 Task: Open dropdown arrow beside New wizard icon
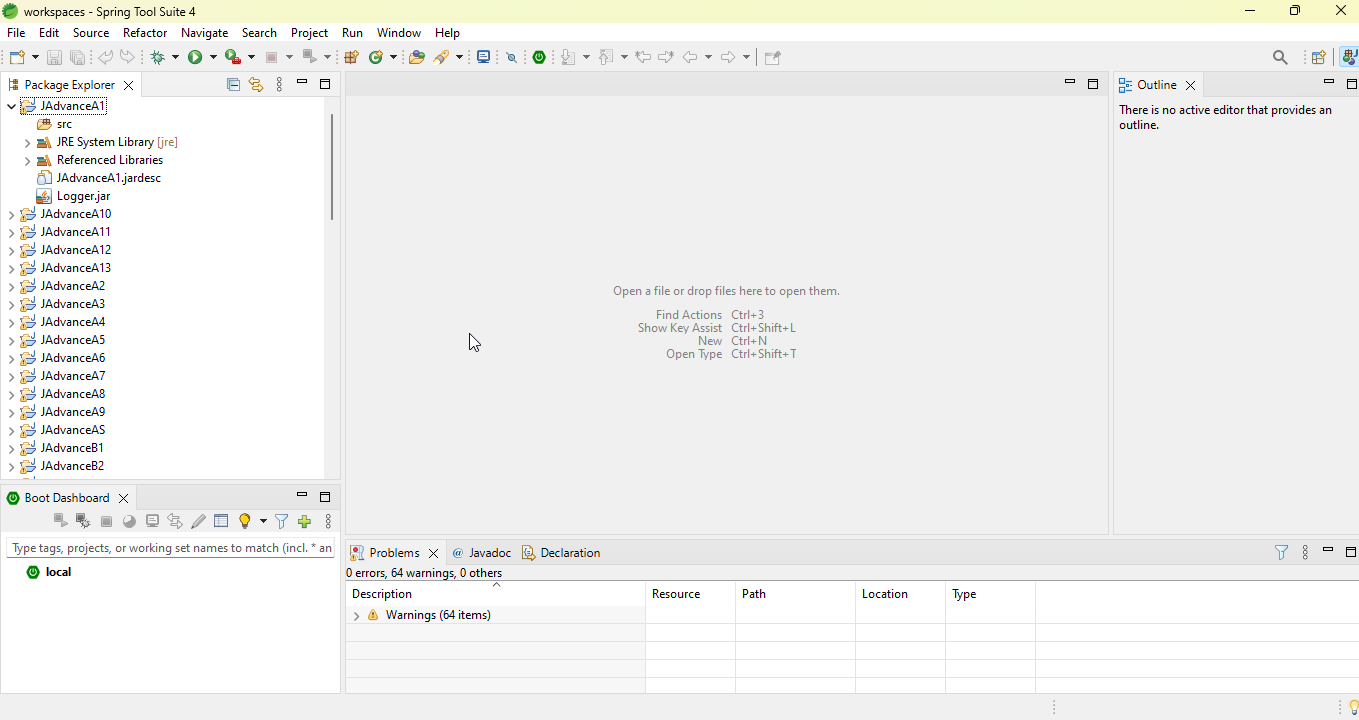tap(35, 58)
